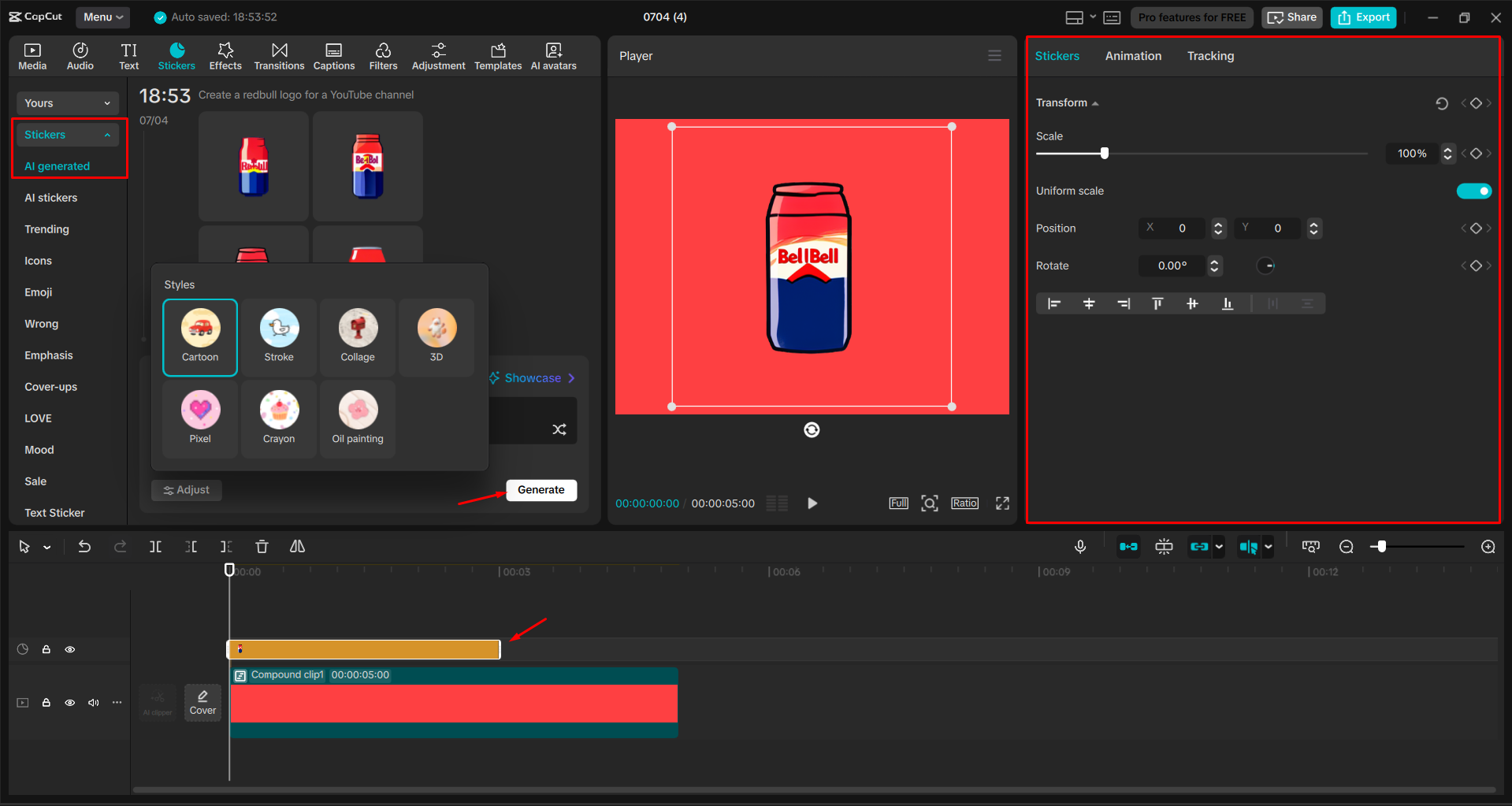Select the Filters panel icon
The width and height of the screenshot is (1512, 806).
[383, 55]
